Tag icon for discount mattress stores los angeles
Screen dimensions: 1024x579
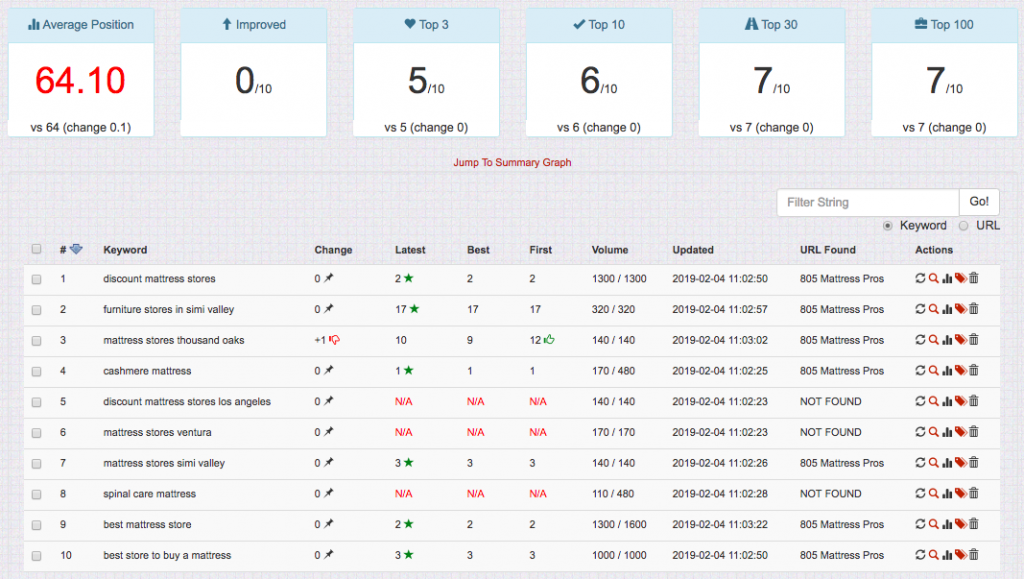(x=960, y=401)
